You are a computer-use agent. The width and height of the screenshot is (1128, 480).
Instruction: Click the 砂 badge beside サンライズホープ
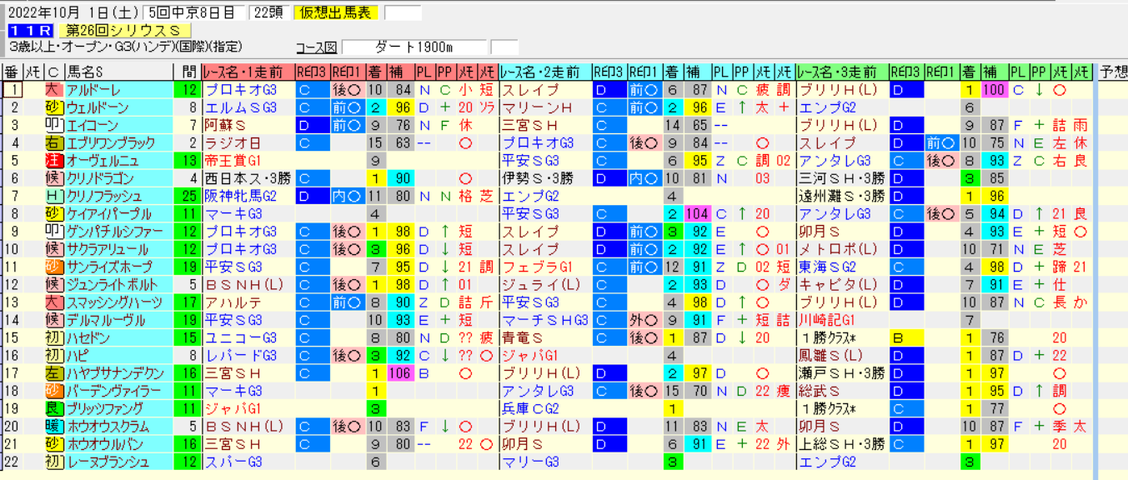pyautogui.click(x=53, y=267)
